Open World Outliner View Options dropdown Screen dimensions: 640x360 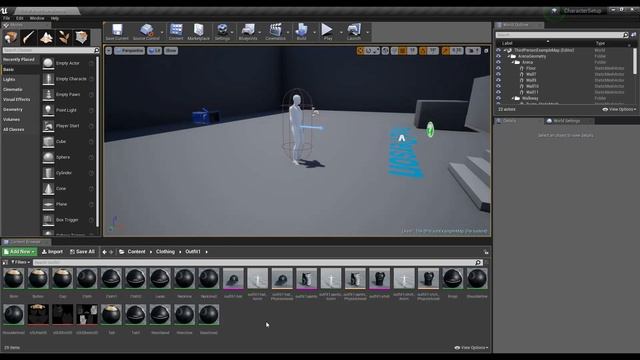[x=619, y=109]
